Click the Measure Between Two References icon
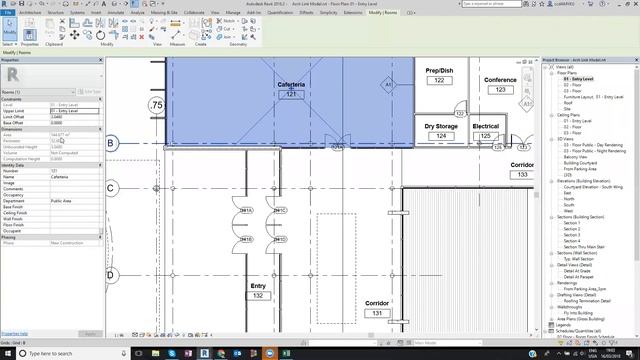Viewport: 640px width, 360px height. pyautogui.click(x=176, y=36)
